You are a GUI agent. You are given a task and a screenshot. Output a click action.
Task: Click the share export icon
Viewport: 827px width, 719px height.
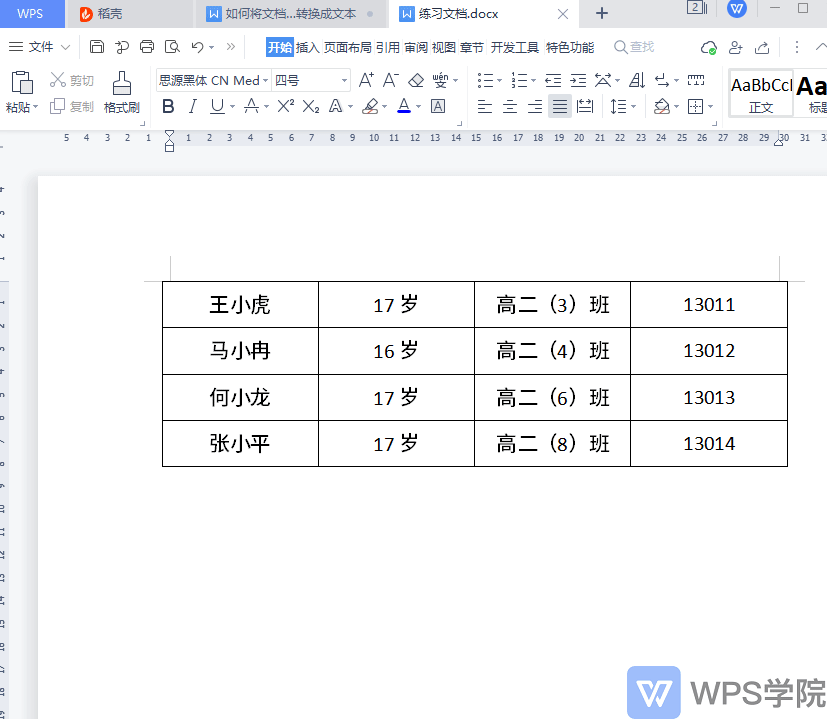coord(762,47)
